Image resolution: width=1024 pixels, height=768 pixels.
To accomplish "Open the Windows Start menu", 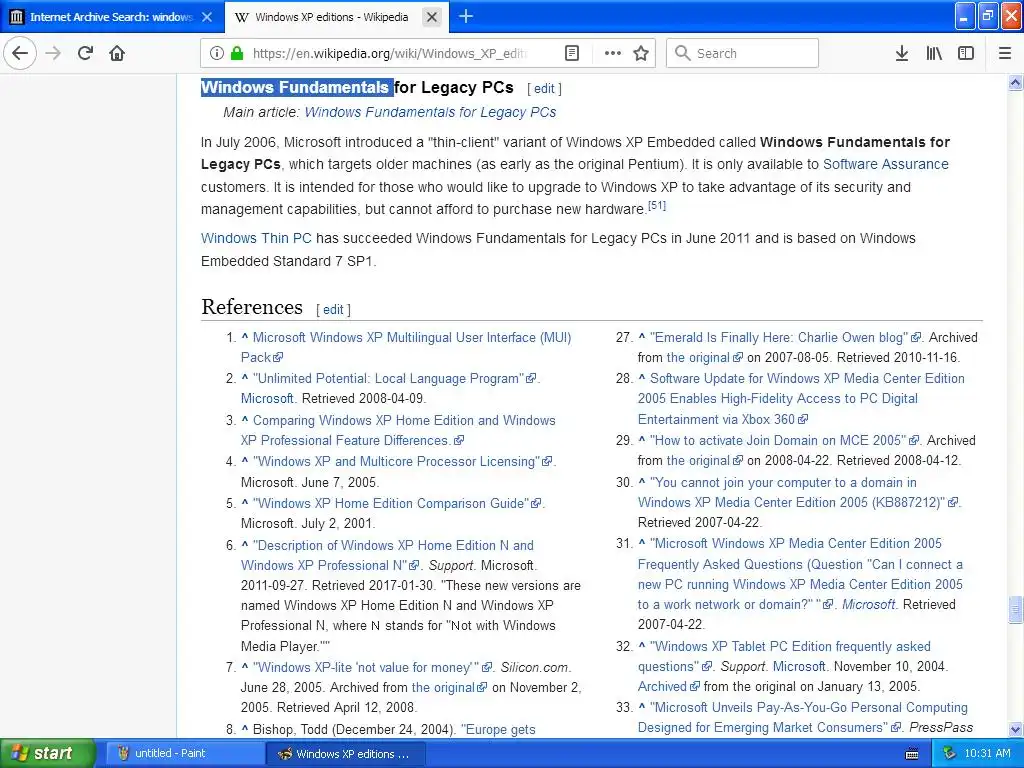I will [x=46, y=754].
